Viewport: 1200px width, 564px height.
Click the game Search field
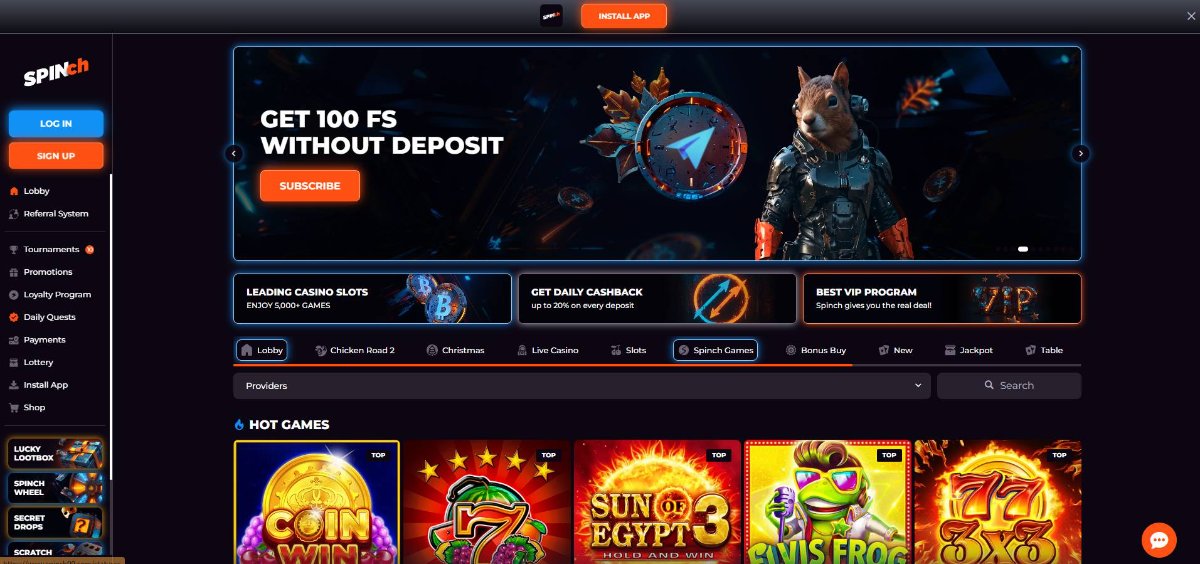click(x=1009, y=385)
